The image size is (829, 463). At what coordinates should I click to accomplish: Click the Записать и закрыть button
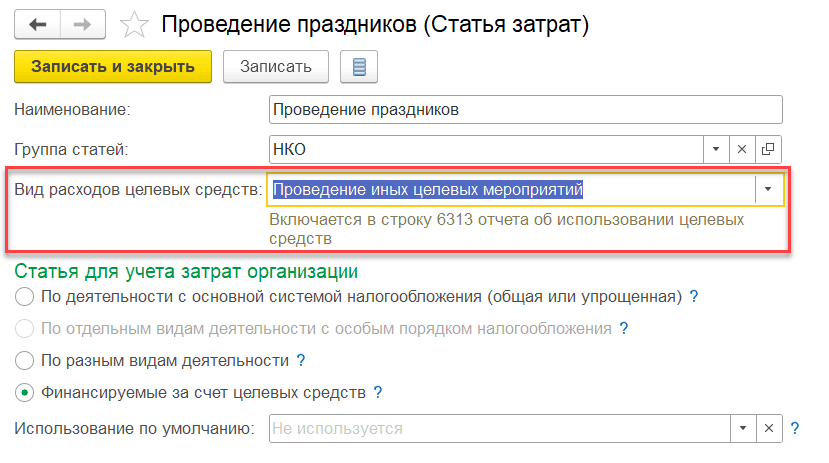(113, 67)
